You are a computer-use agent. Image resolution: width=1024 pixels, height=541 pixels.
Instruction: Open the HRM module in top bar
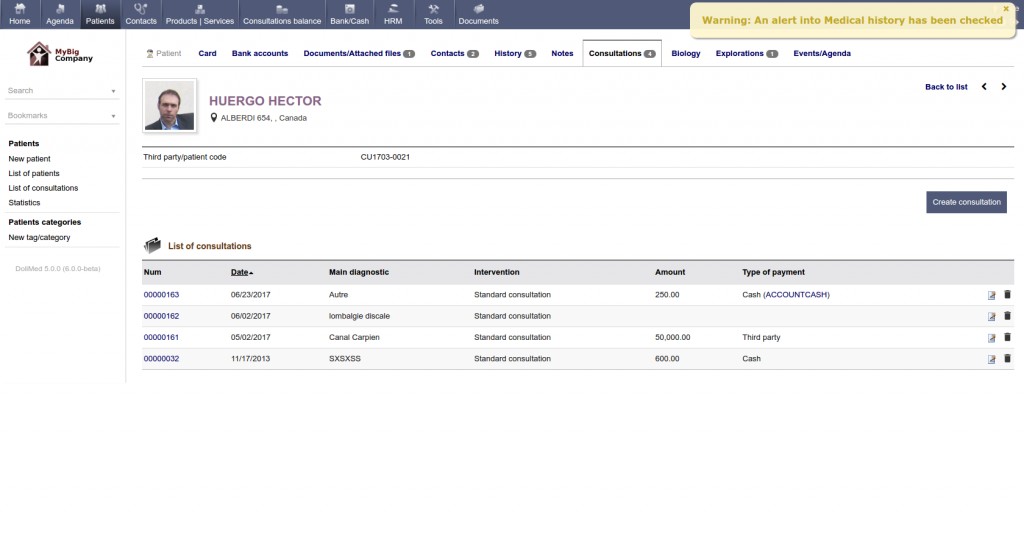point(392,14)
